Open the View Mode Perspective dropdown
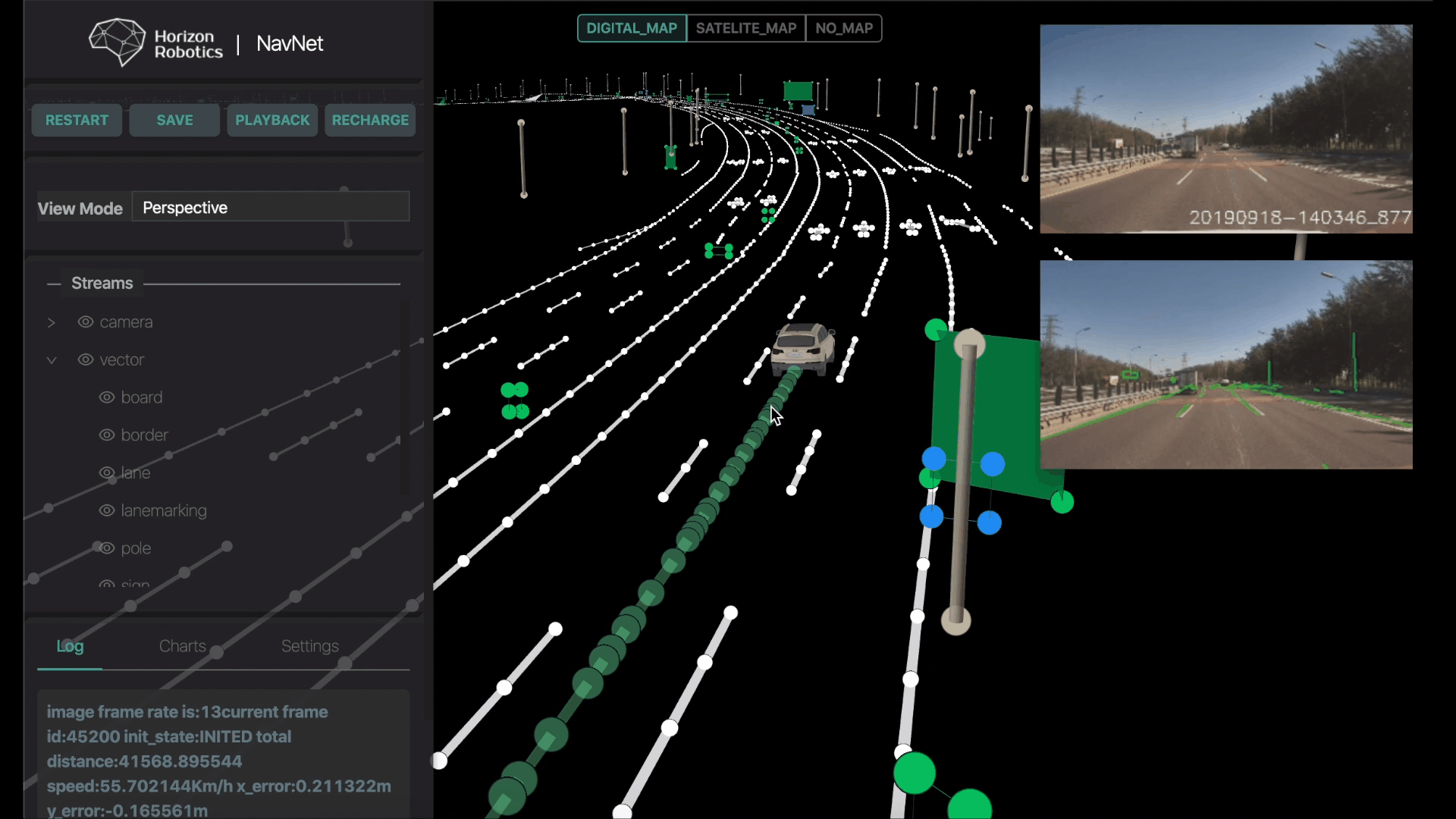The image size is (1456, 819). (x=271, y=207)
